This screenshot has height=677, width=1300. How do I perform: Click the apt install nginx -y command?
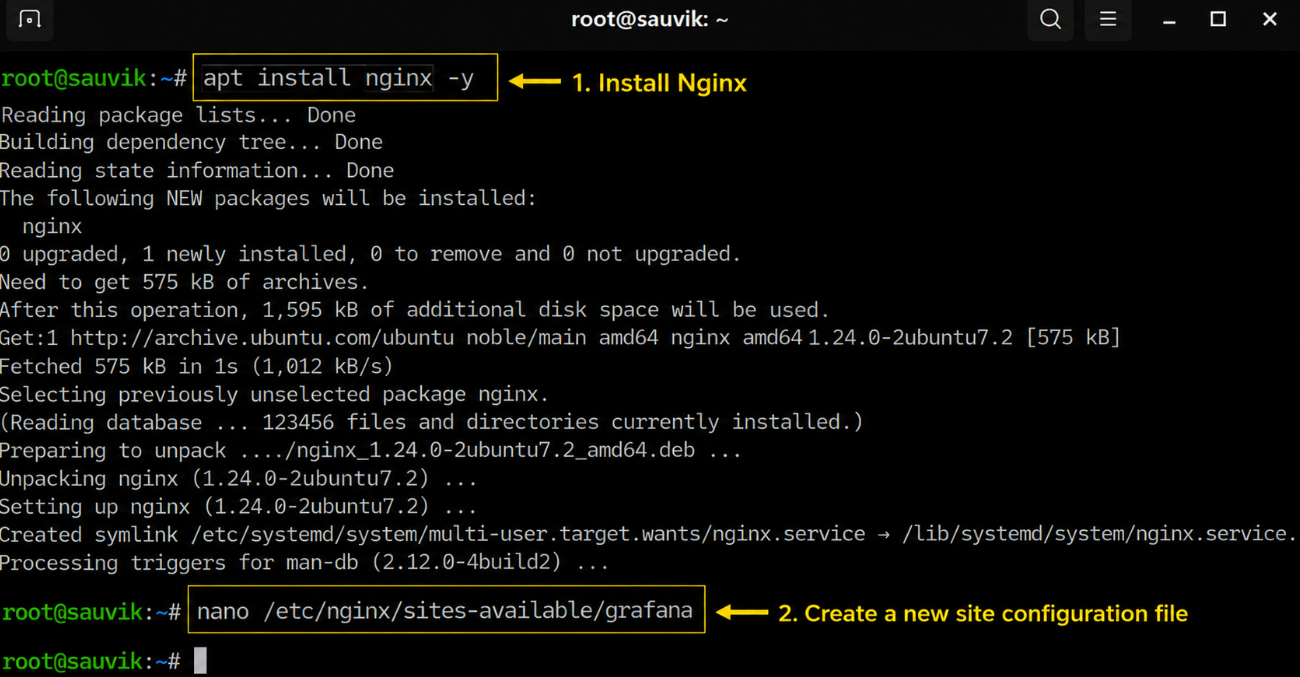tap(339, 78)
